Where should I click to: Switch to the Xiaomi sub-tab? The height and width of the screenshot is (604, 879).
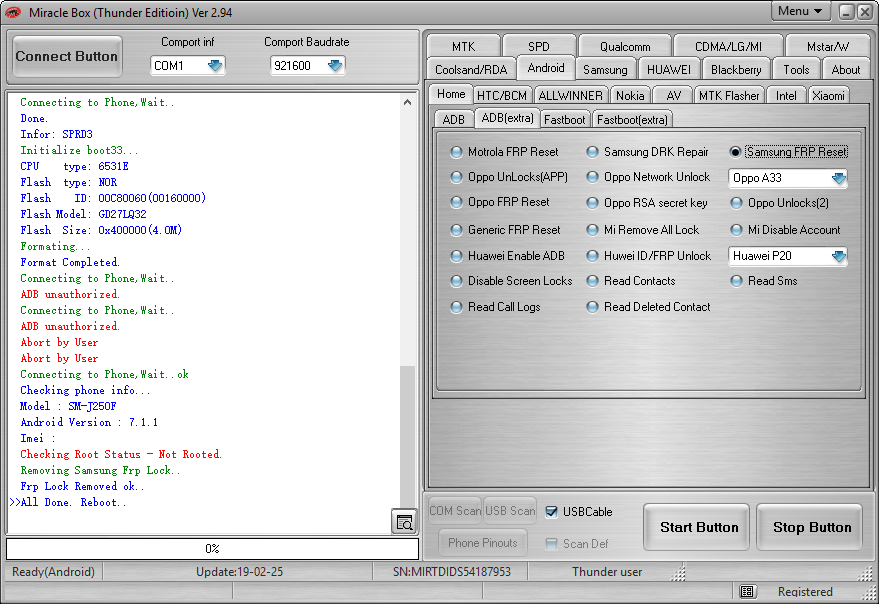828,96
